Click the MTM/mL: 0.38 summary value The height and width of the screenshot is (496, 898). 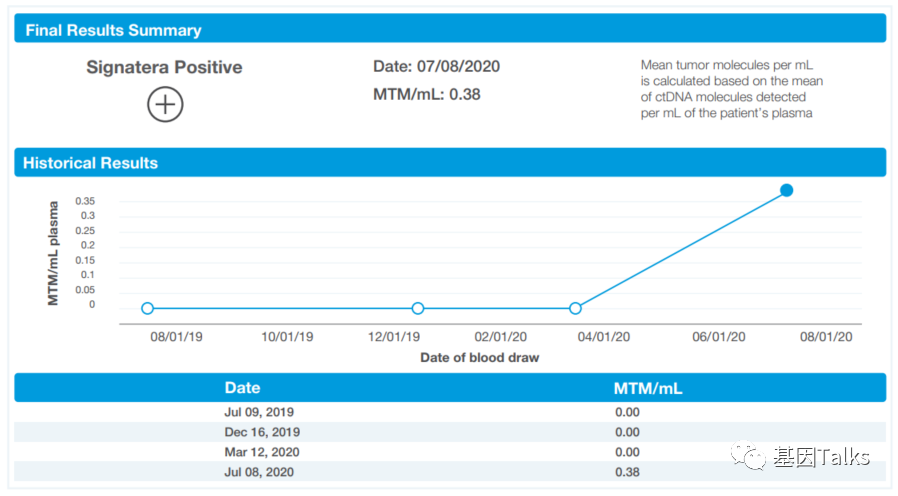pyautogui.click(x=427, y=95)
